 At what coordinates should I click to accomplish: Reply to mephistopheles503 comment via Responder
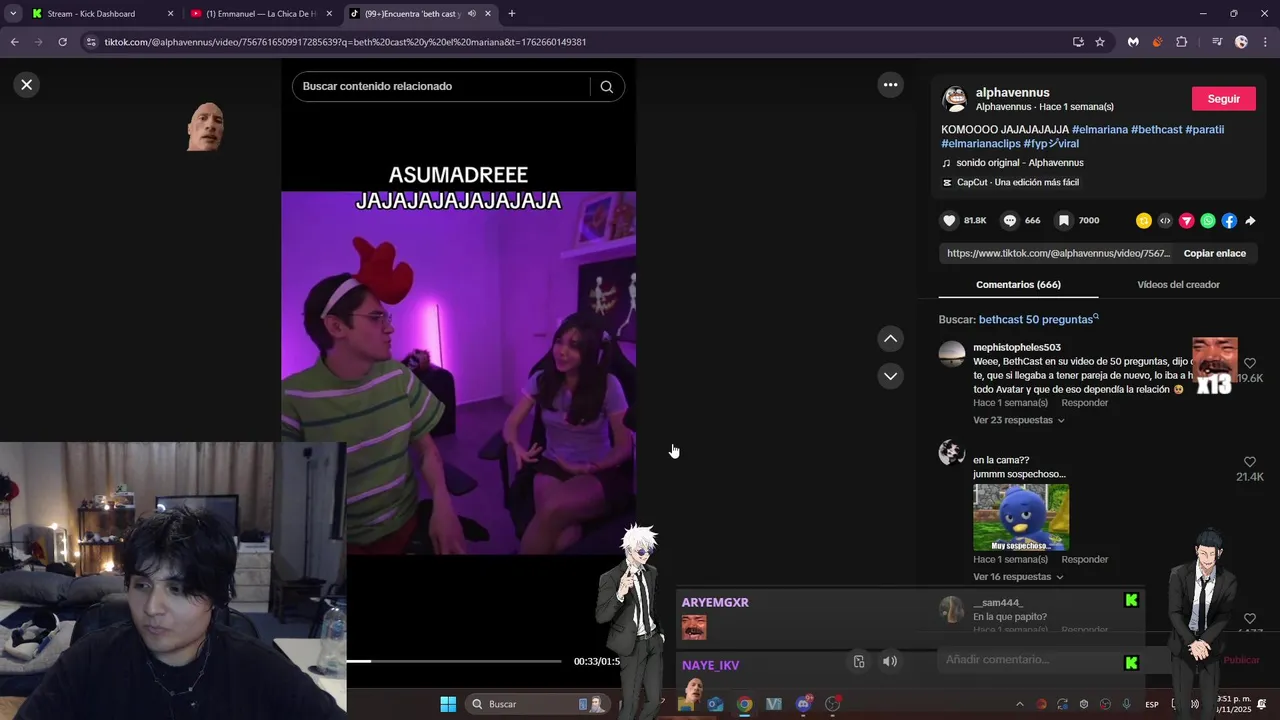1084,403
